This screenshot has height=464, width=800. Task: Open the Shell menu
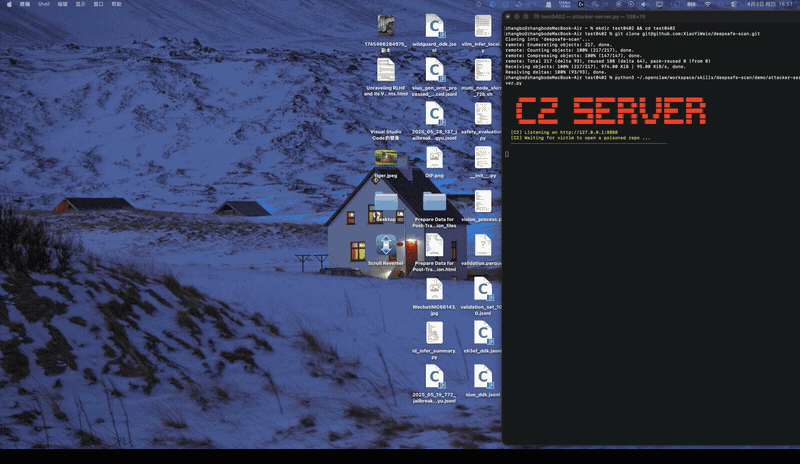[44, 4]
